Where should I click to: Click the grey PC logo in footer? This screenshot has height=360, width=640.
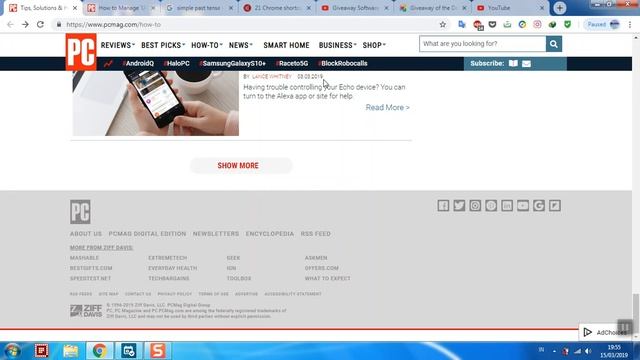pos(80,212)
